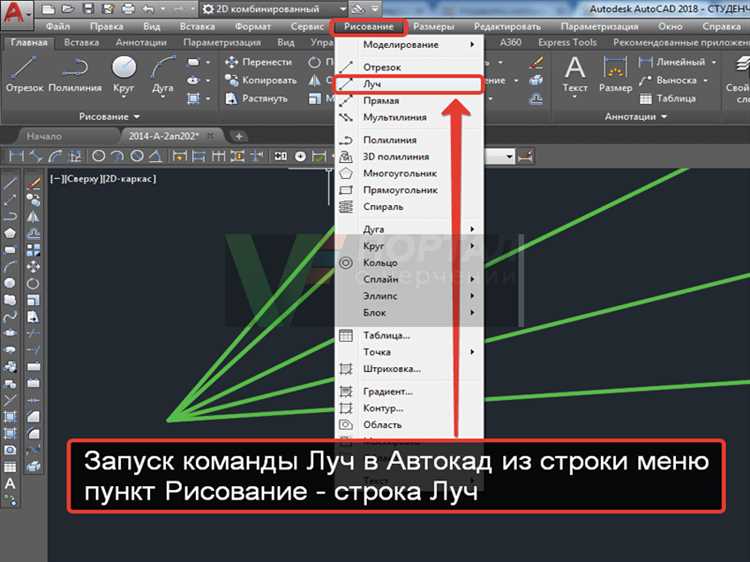750x562 pixels.
Task: Choose Мультилиния from the Рисование menu
Action: (x=409, y=118)
